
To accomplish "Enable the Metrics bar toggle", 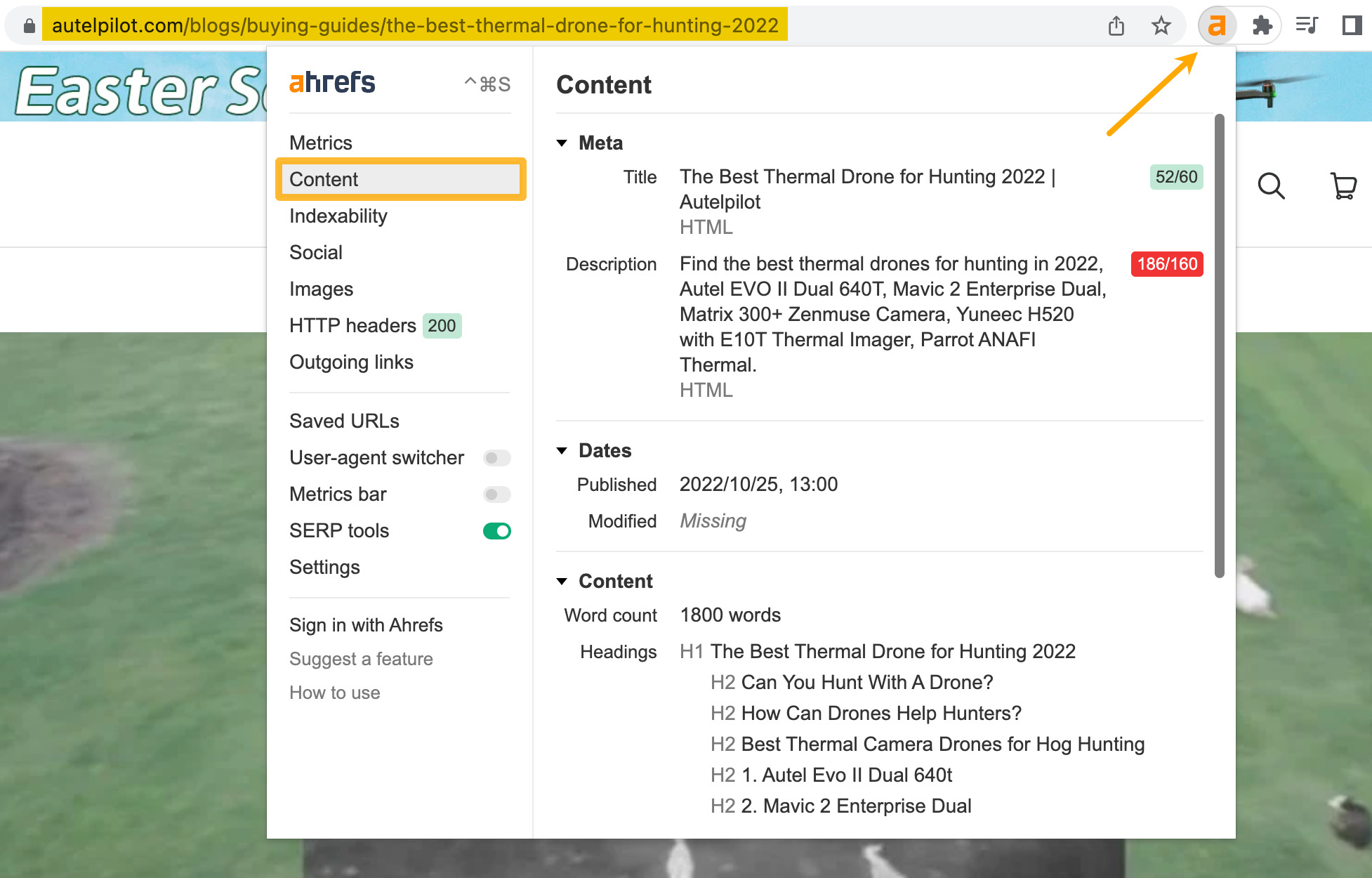I will pos(496,494).
